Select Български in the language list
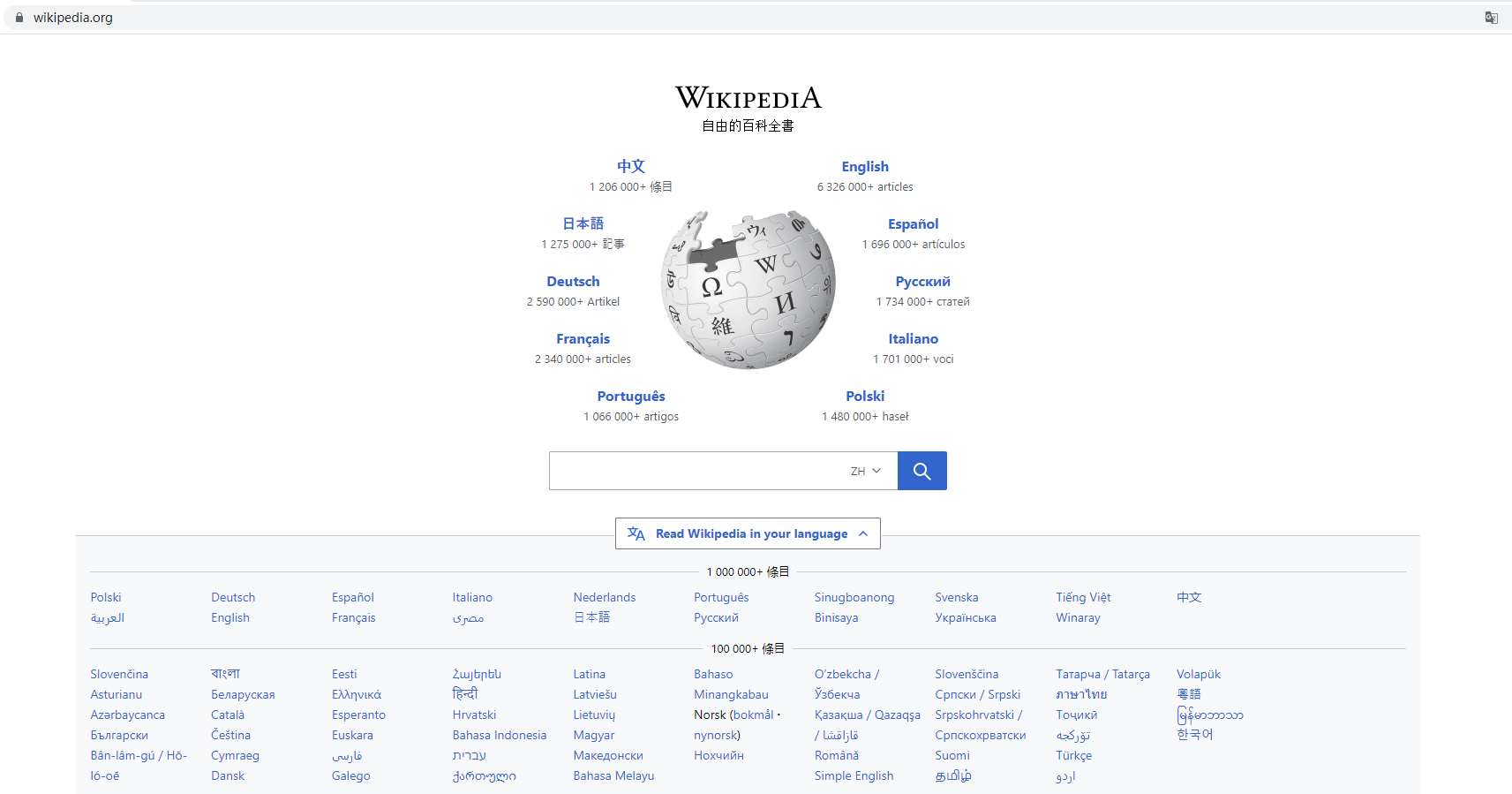The width and height of the screenshot is (1512, 794). click(x=119, y=736)
